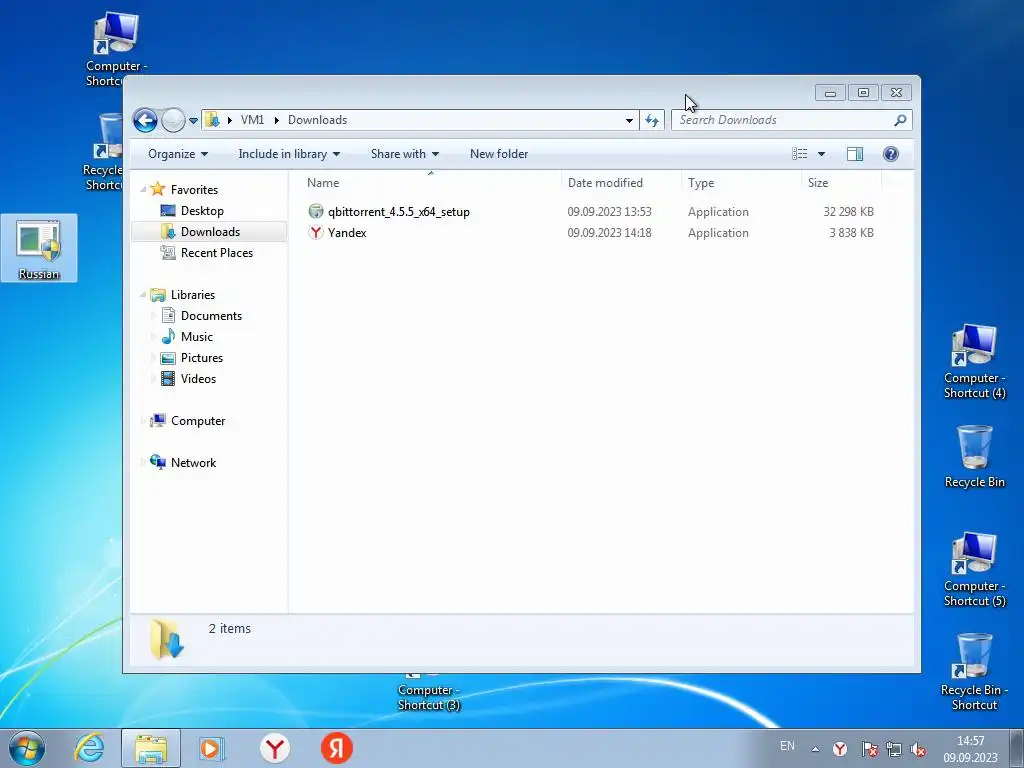The width and height of the screenshot is (1024, 768).
Task: Select Network in the navigation pane
Action: [x=193, y=463]
